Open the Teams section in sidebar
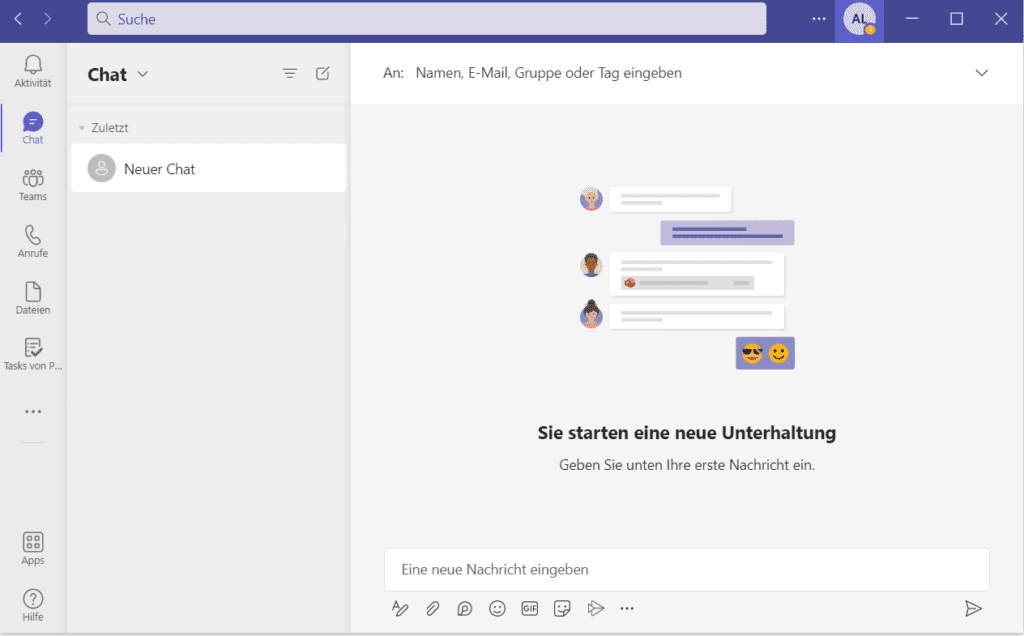 coord(33,184)
